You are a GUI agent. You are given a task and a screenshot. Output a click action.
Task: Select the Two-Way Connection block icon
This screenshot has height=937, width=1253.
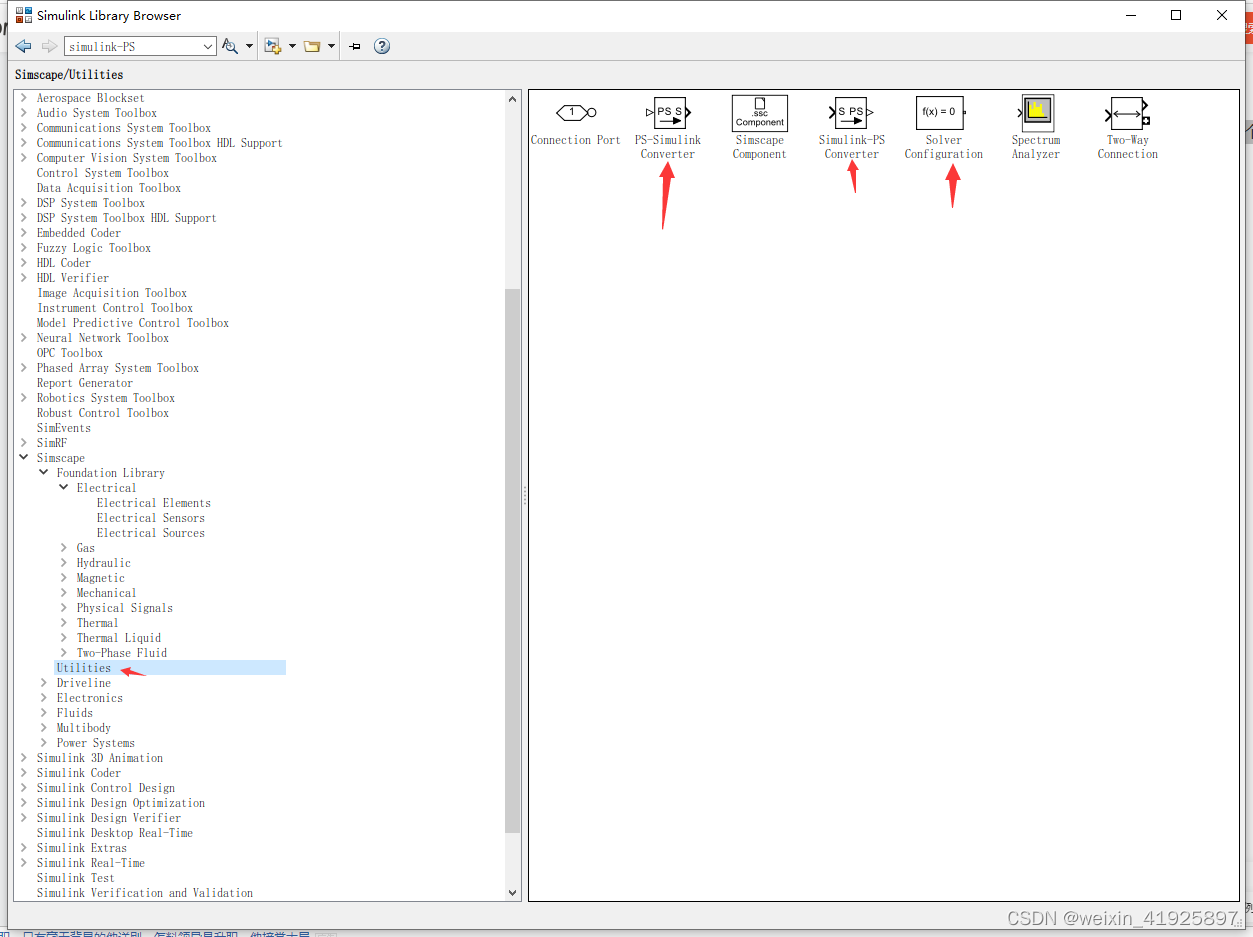tap(1128, 112)
